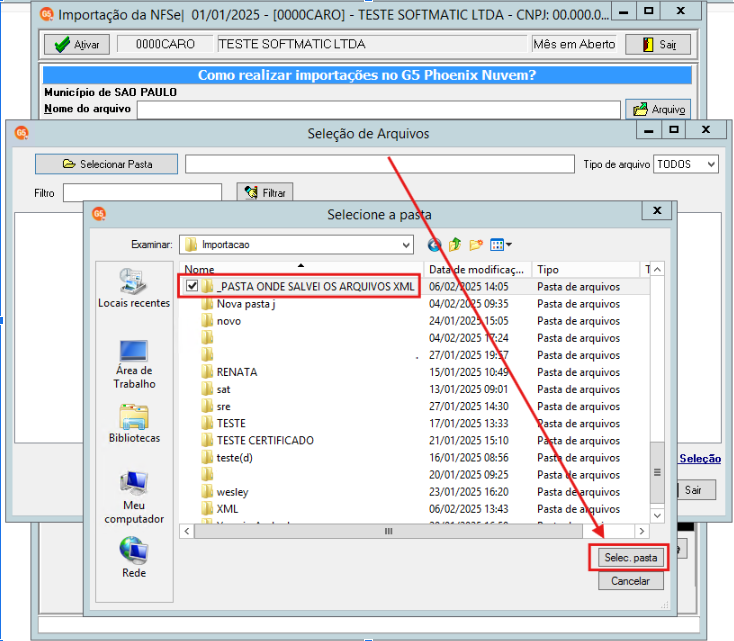The width and height of the screenshot is (734, 641).
Task: Click Arquivo button beside file name
Action: pyautogui.click(x=658, y=110)
